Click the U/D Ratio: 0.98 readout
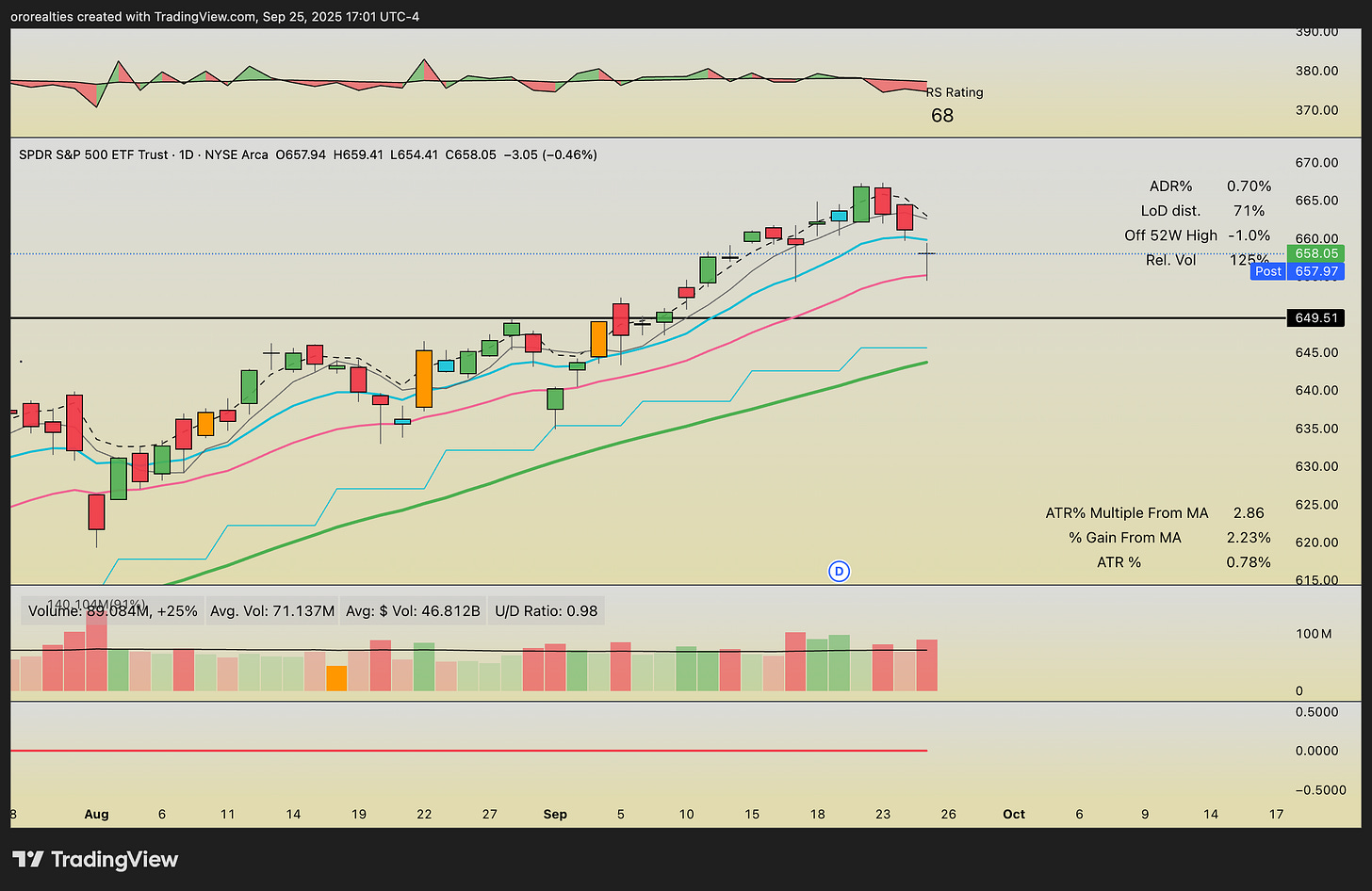The image size is (1372, 891). 546,611
